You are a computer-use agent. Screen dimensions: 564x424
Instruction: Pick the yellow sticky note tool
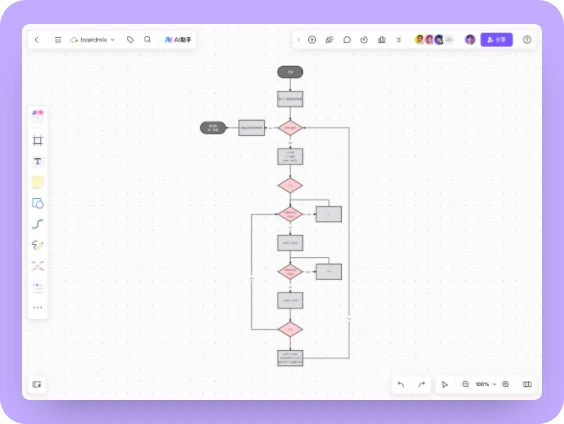(37, 182)
